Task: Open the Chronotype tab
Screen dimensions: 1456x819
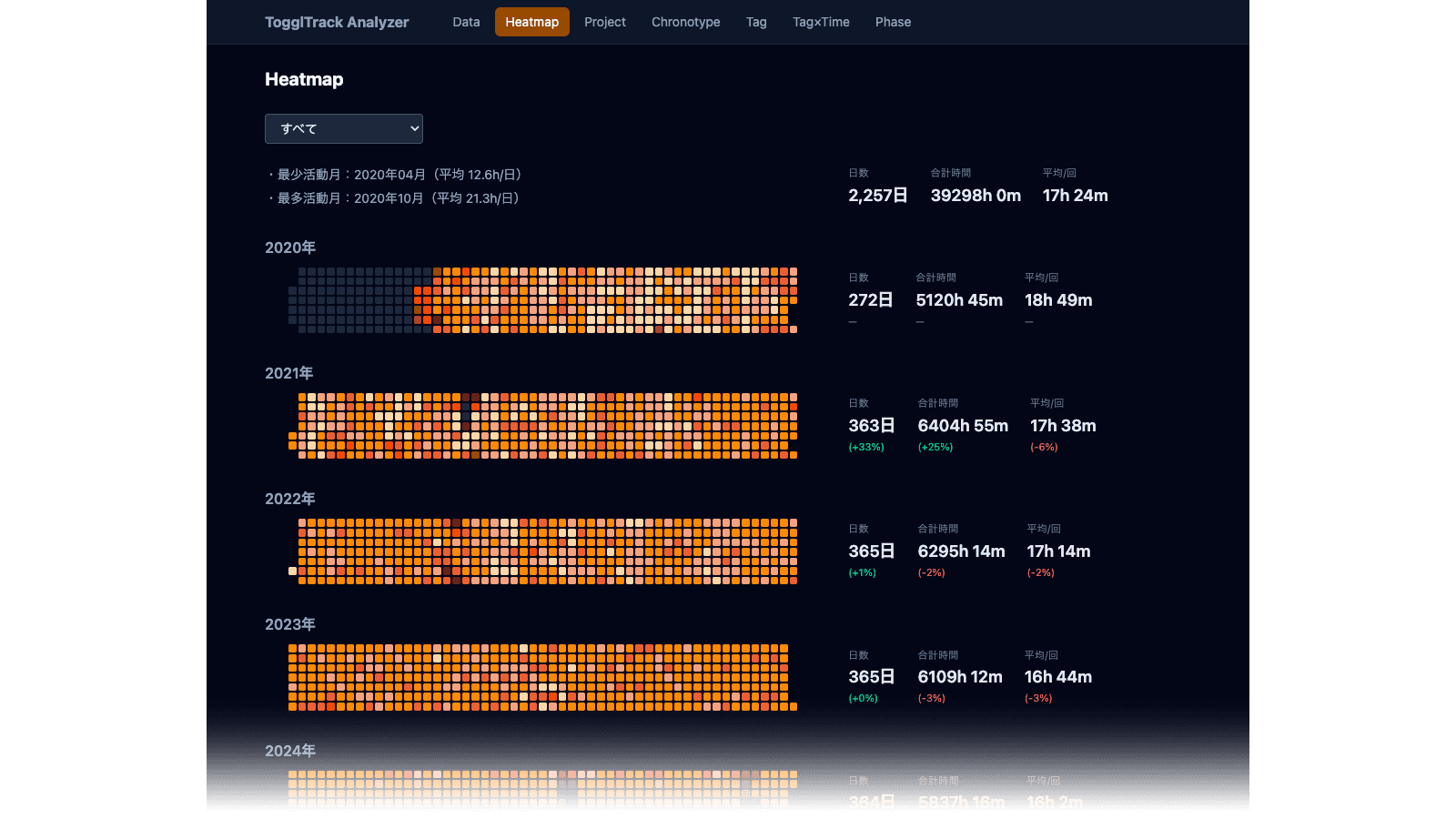Action: pos(686,22)
